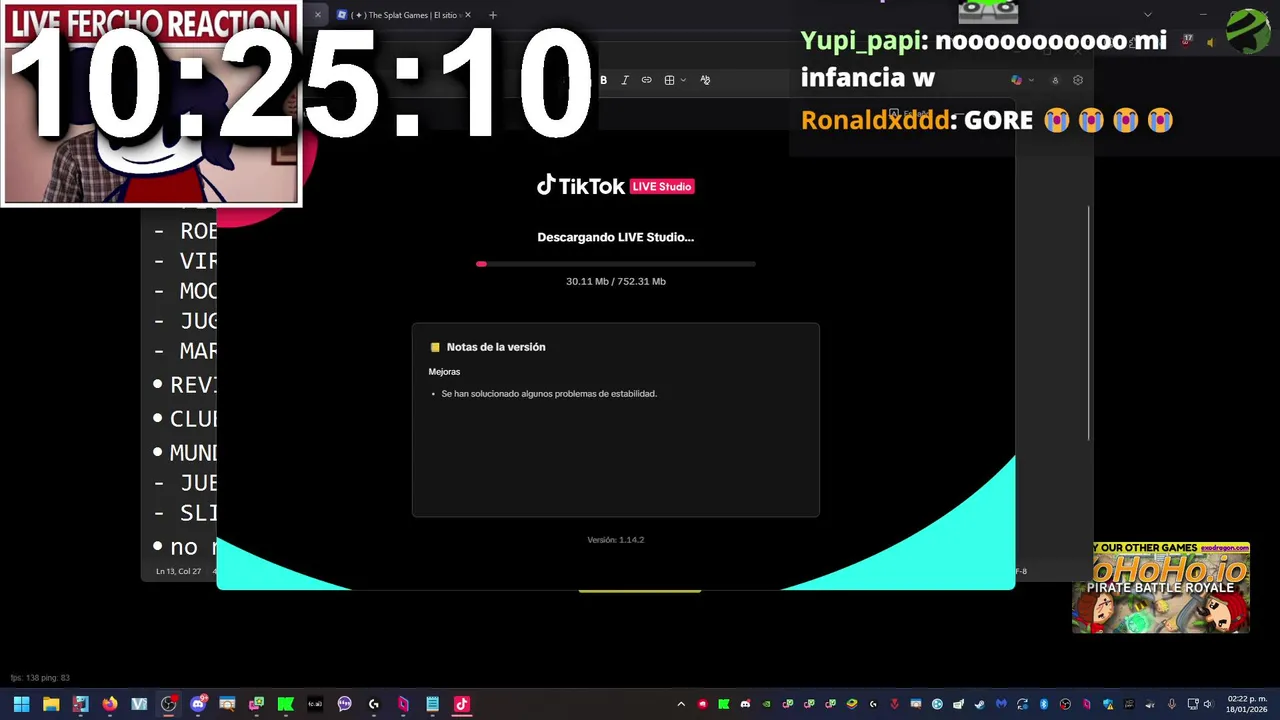Screen dimensions: 1280x720
Task: Select The Splat Games browser tab
Action: (404, 15)
